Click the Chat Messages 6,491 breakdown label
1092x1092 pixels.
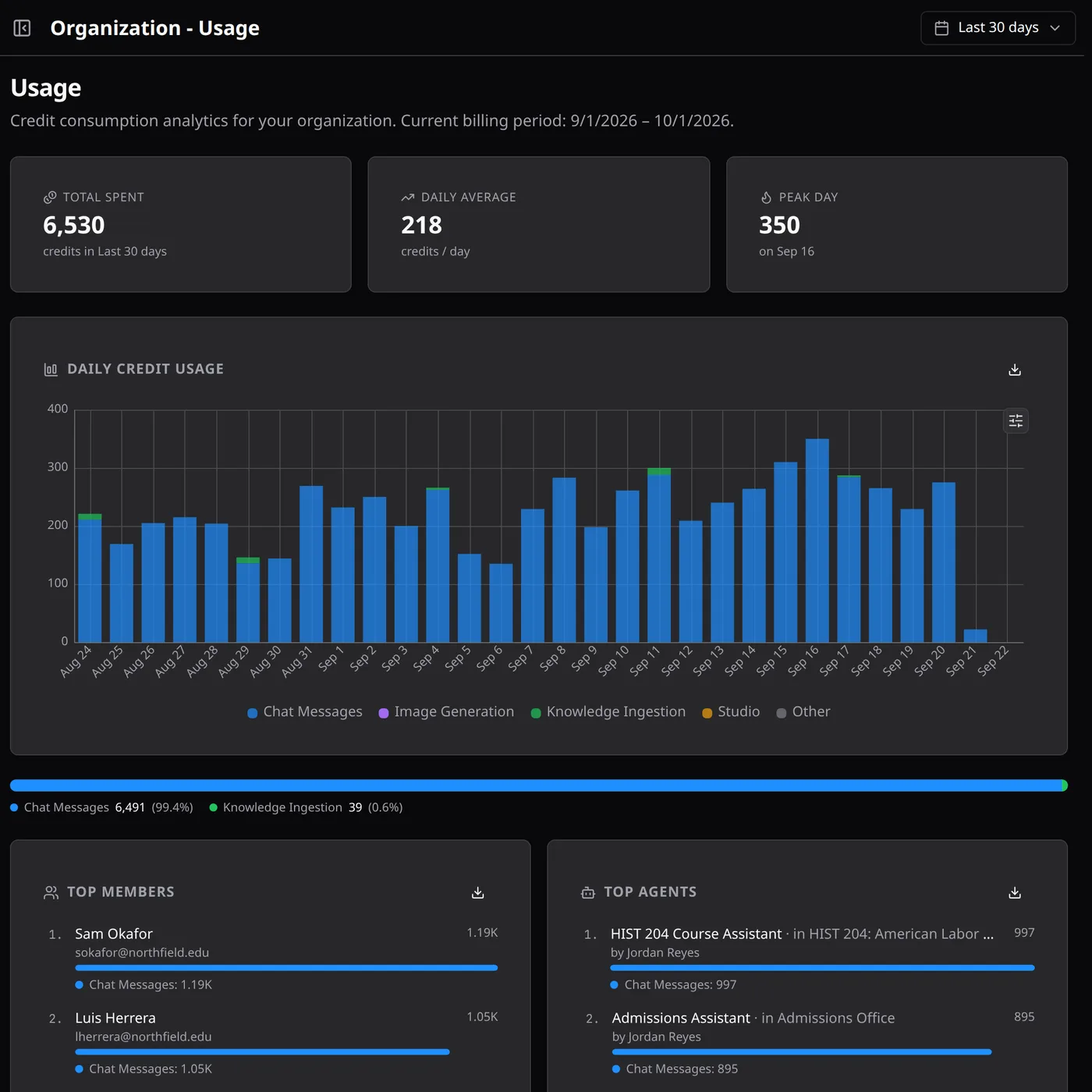pos(101,807)
